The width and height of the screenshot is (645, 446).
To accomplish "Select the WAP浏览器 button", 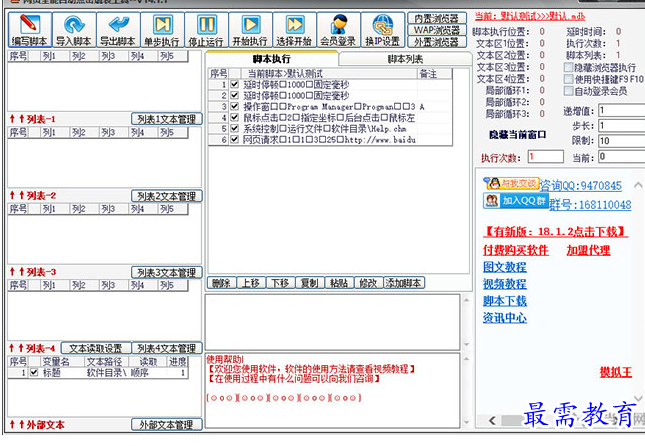I will tap(436, 30).
